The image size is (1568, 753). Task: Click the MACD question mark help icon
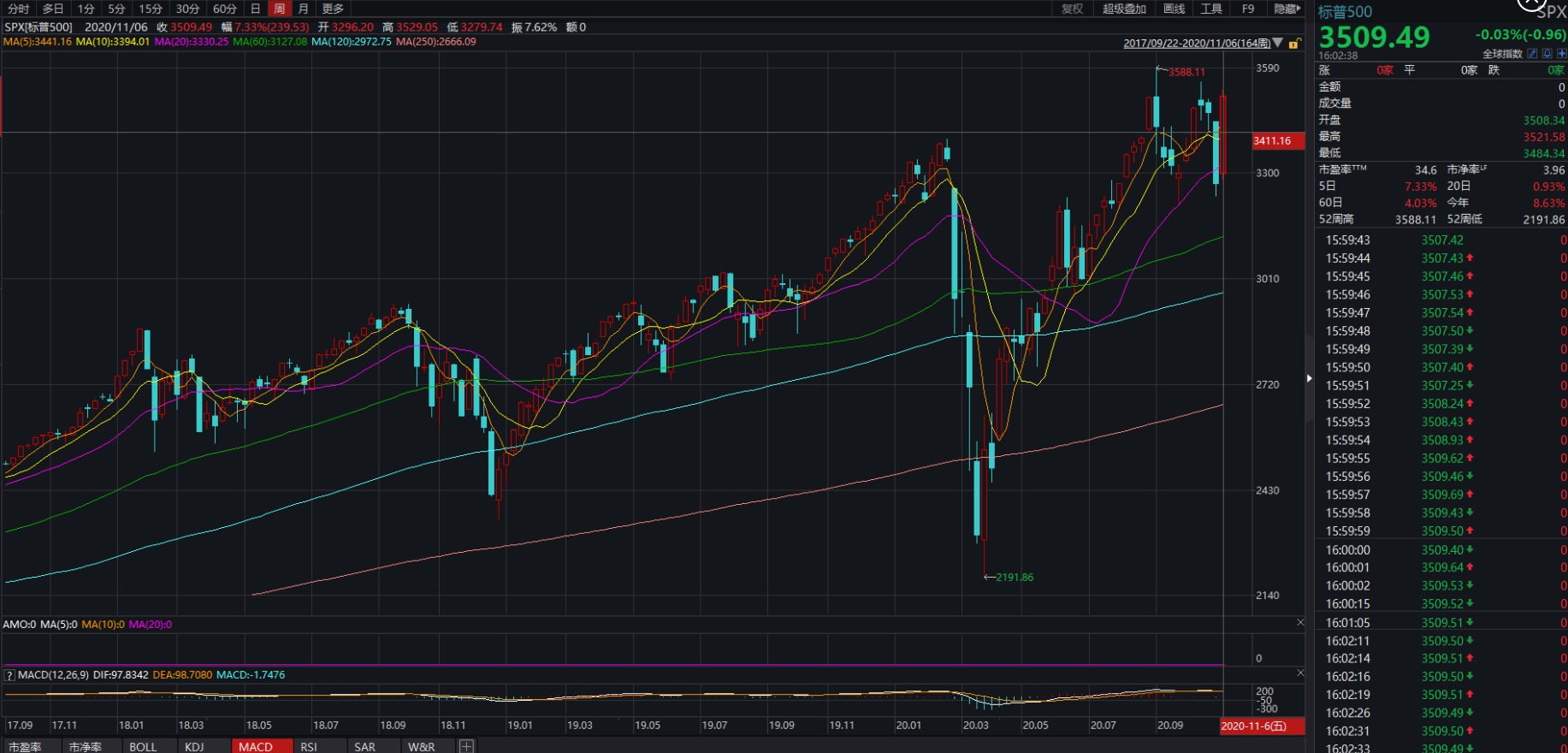pos(9,675)
